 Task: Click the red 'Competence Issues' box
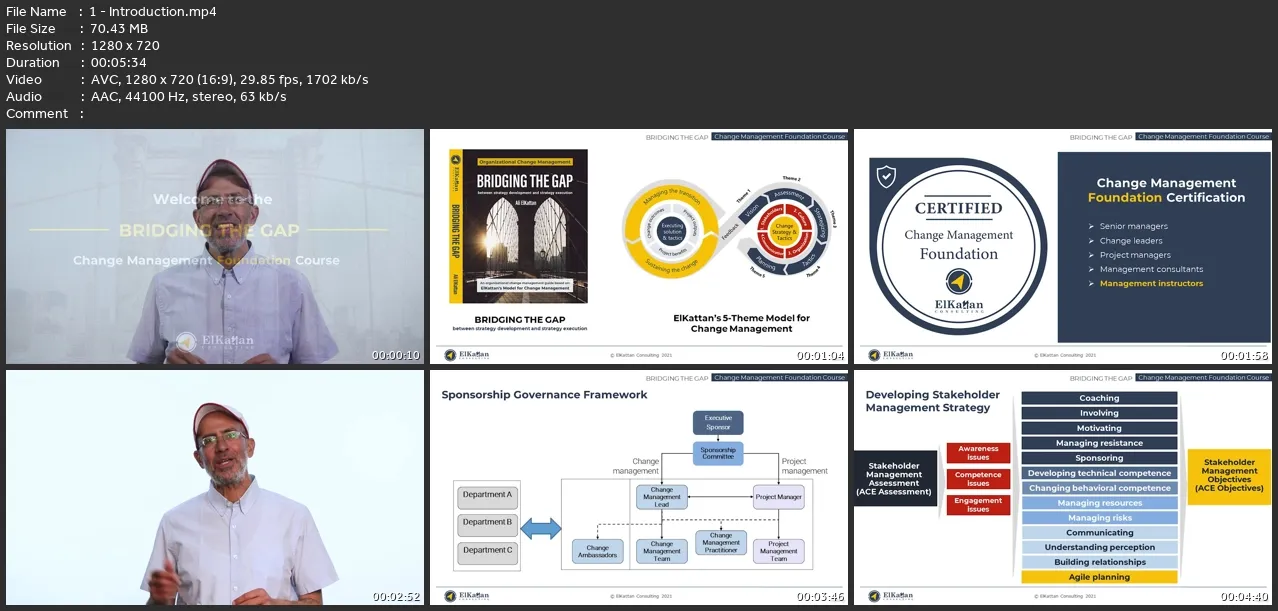978,479
